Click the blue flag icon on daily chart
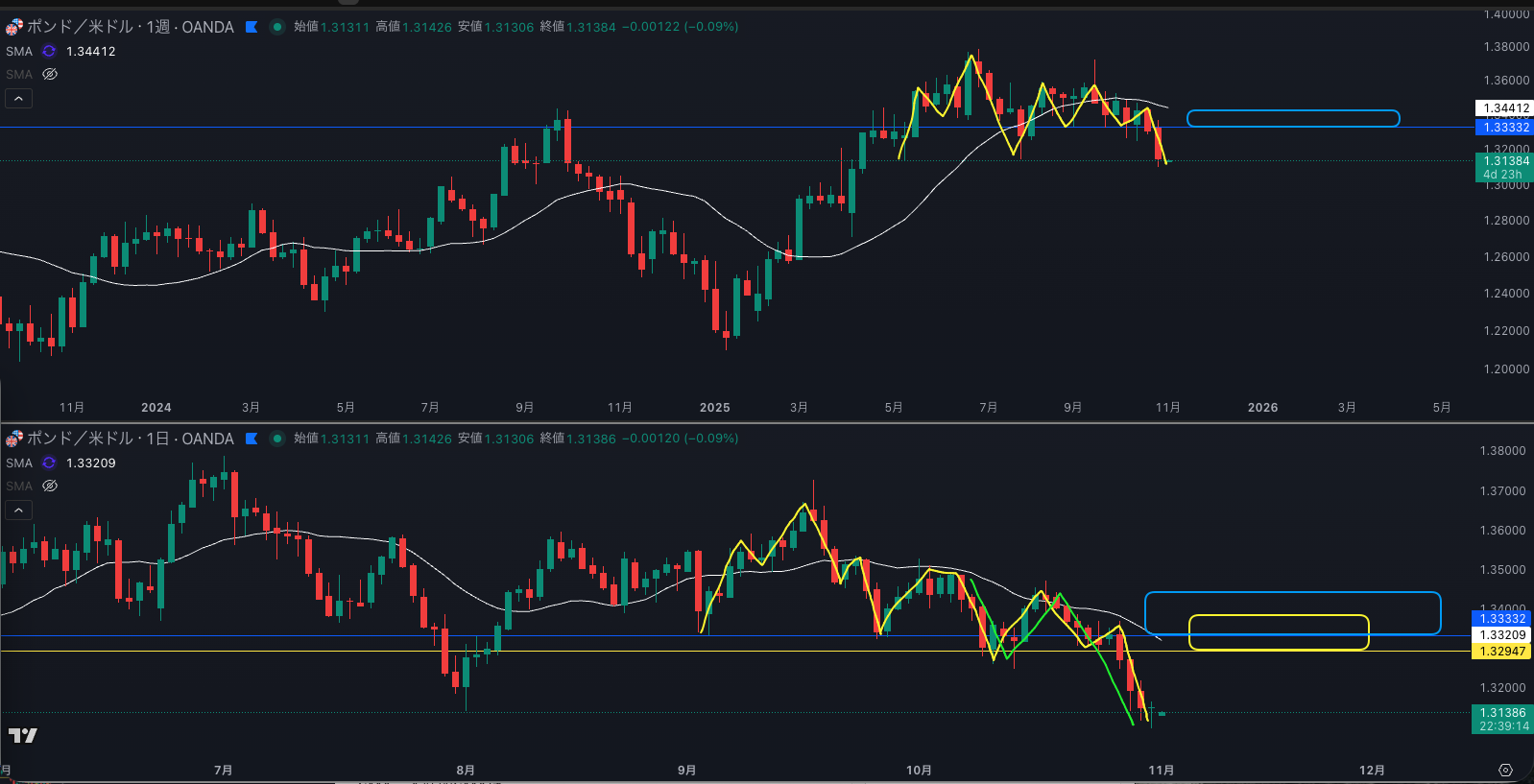Viewport: 1534px width, 784px height. tap(252, 439)
